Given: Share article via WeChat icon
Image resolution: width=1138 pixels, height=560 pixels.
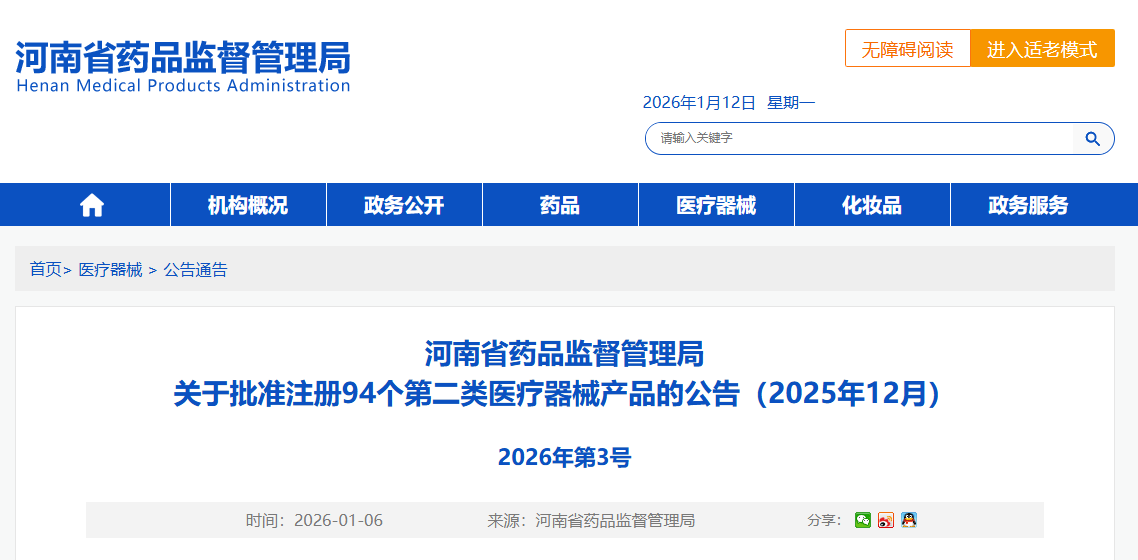Looking at the screenshot, I should [x=862, y=520].
